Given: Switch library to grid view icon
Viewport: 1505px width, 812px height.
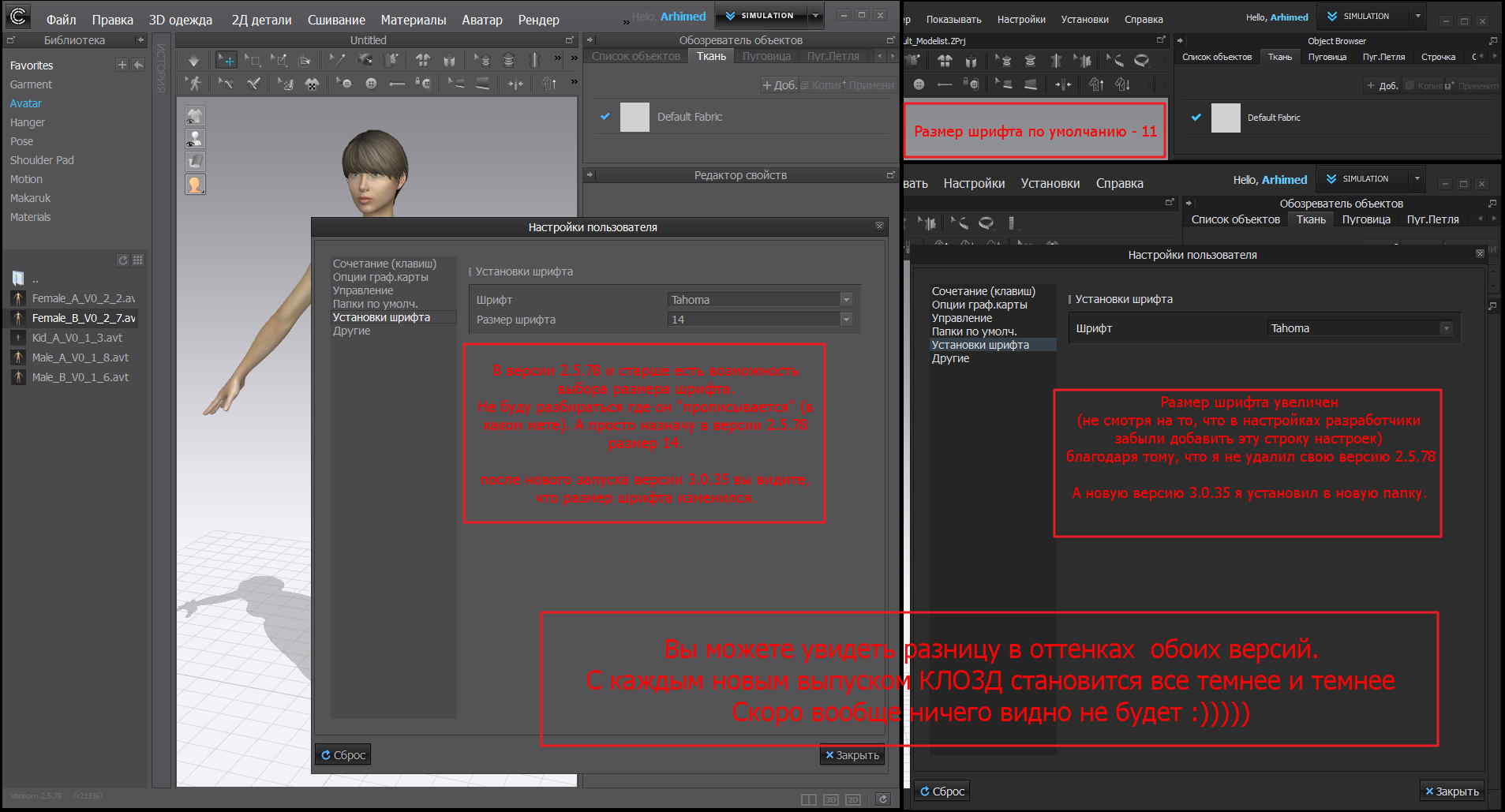Looking at the screenshot, I should click(x=138, y=260).
